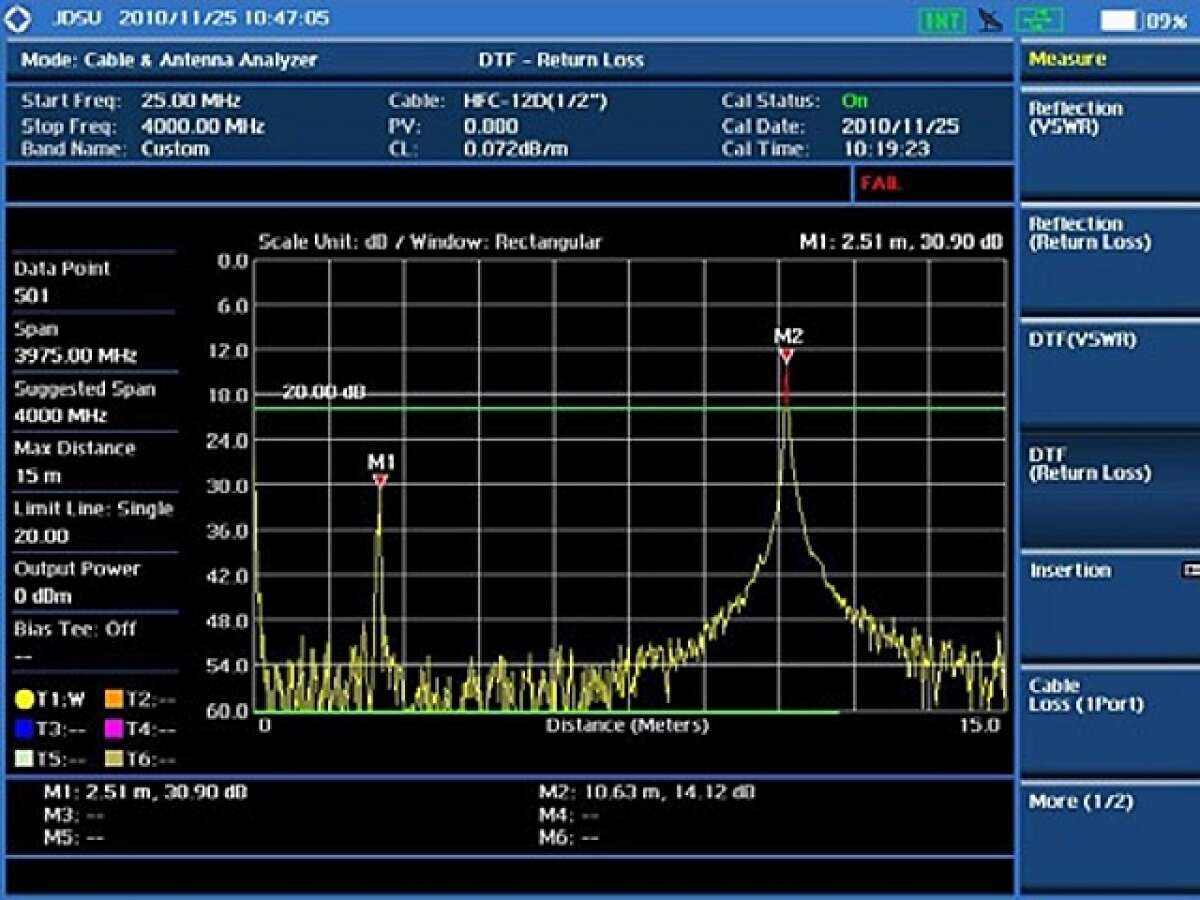Click the Max Distance 15 m value
This screenshot has width=1200, height=900.
point(38,476)
